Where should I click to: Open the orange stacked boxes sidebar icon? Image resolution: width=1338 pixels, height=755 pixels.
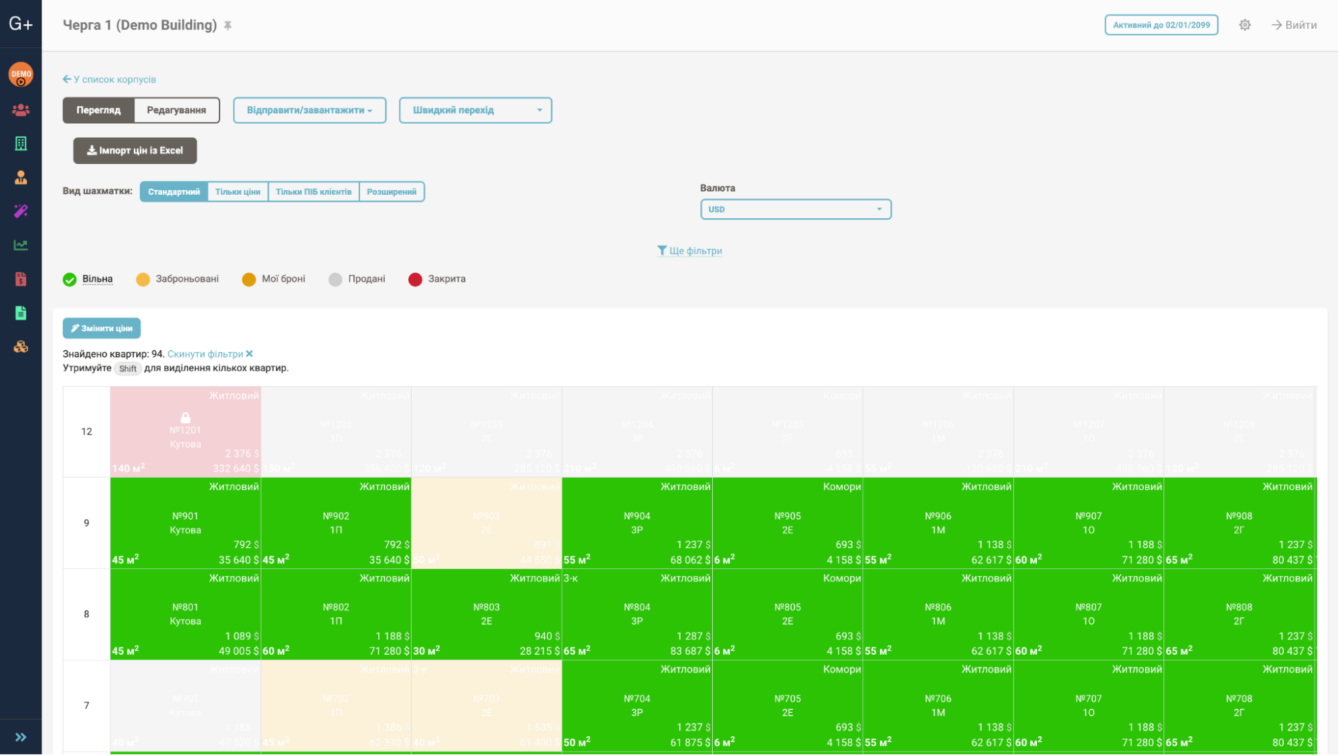coord(21,347)
